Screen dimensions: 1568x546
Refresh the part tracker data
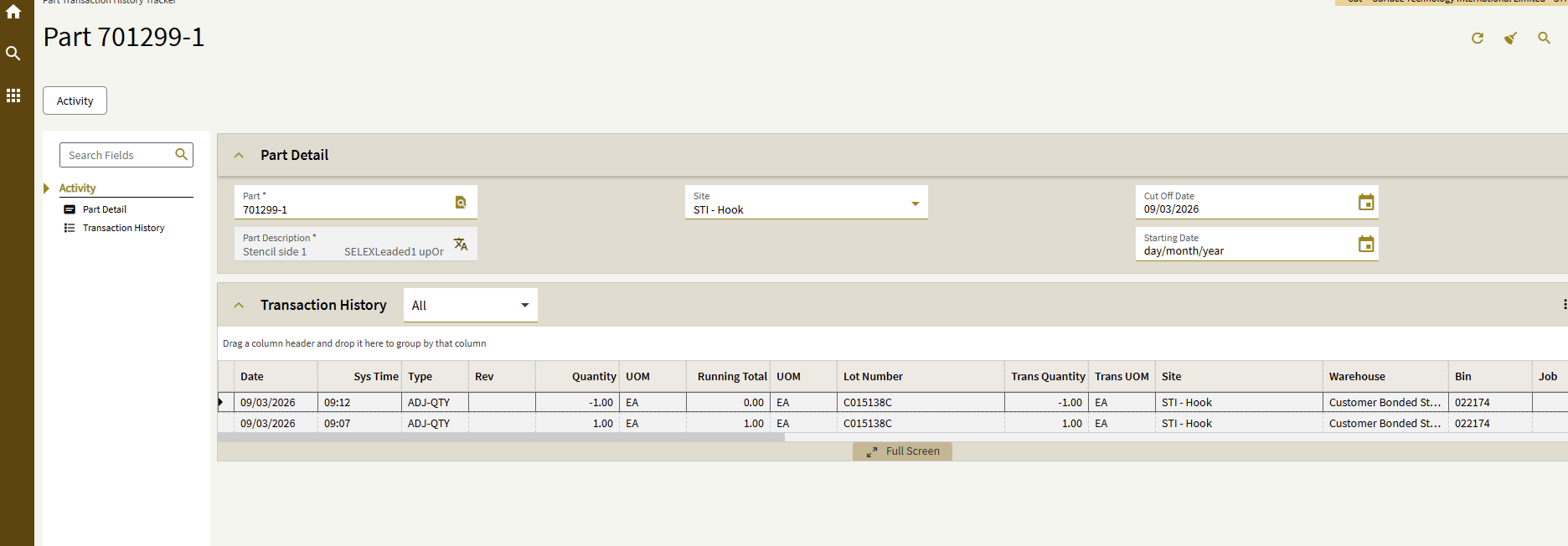[x=1478, y=39]
